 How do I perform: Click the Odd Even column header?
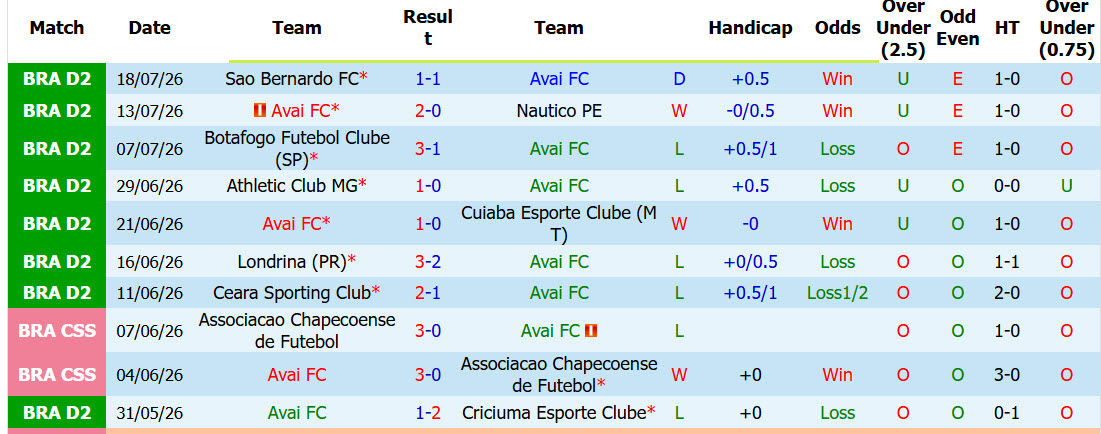click(x=958, y=28)
